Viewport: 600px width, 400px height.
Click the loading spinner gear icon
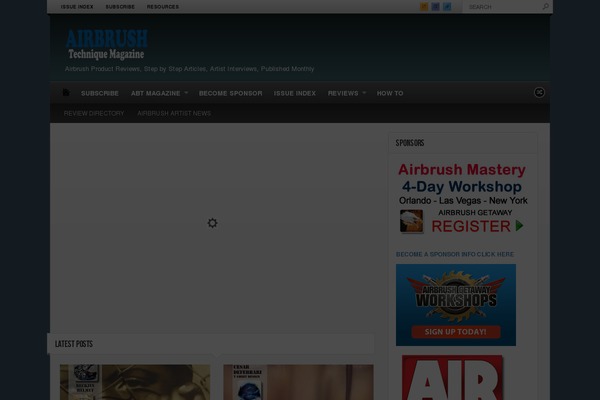pos(212,223)
